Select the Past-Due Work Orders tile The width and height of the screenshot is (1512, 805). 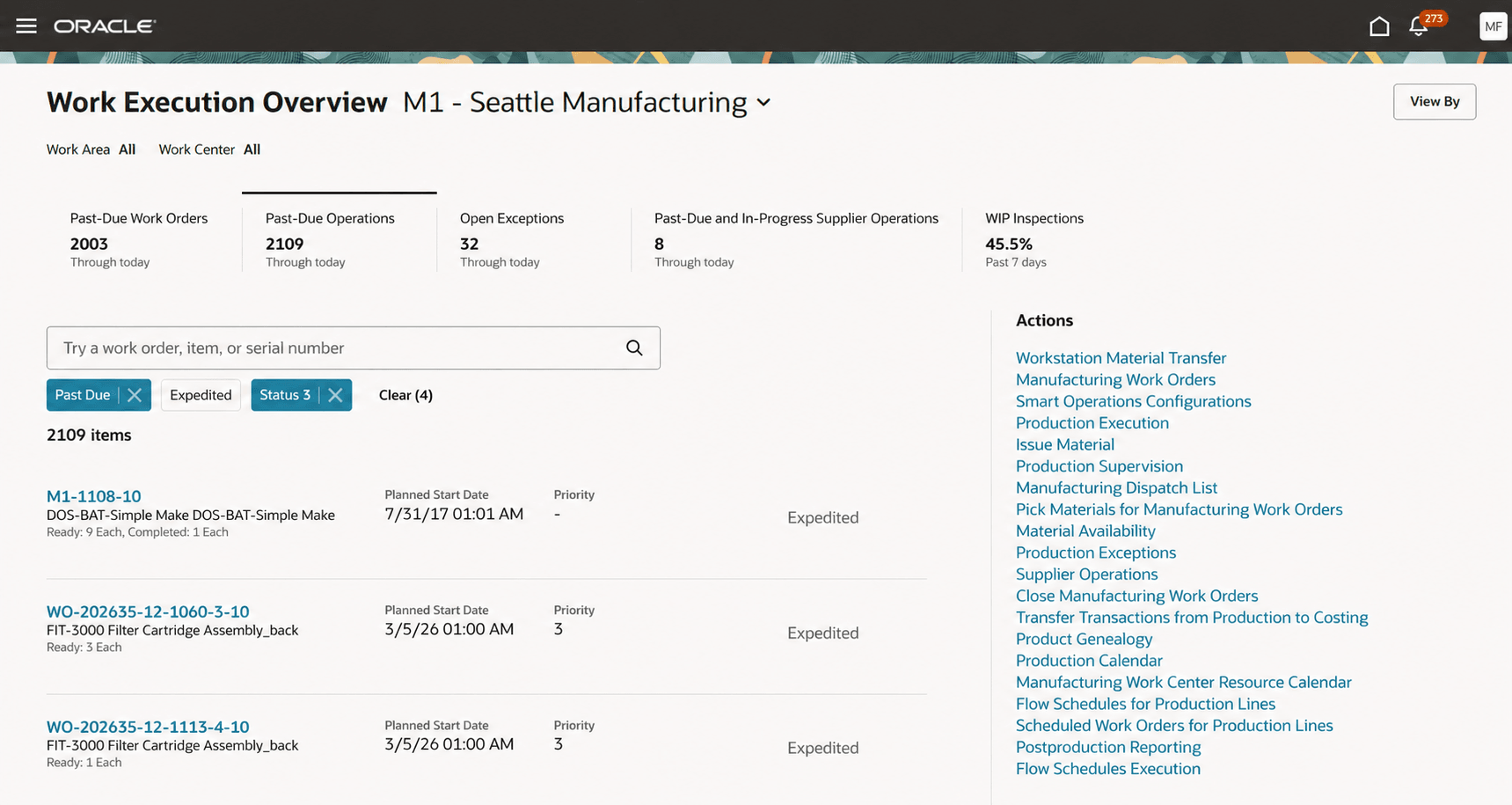click(x=144, y=239)
